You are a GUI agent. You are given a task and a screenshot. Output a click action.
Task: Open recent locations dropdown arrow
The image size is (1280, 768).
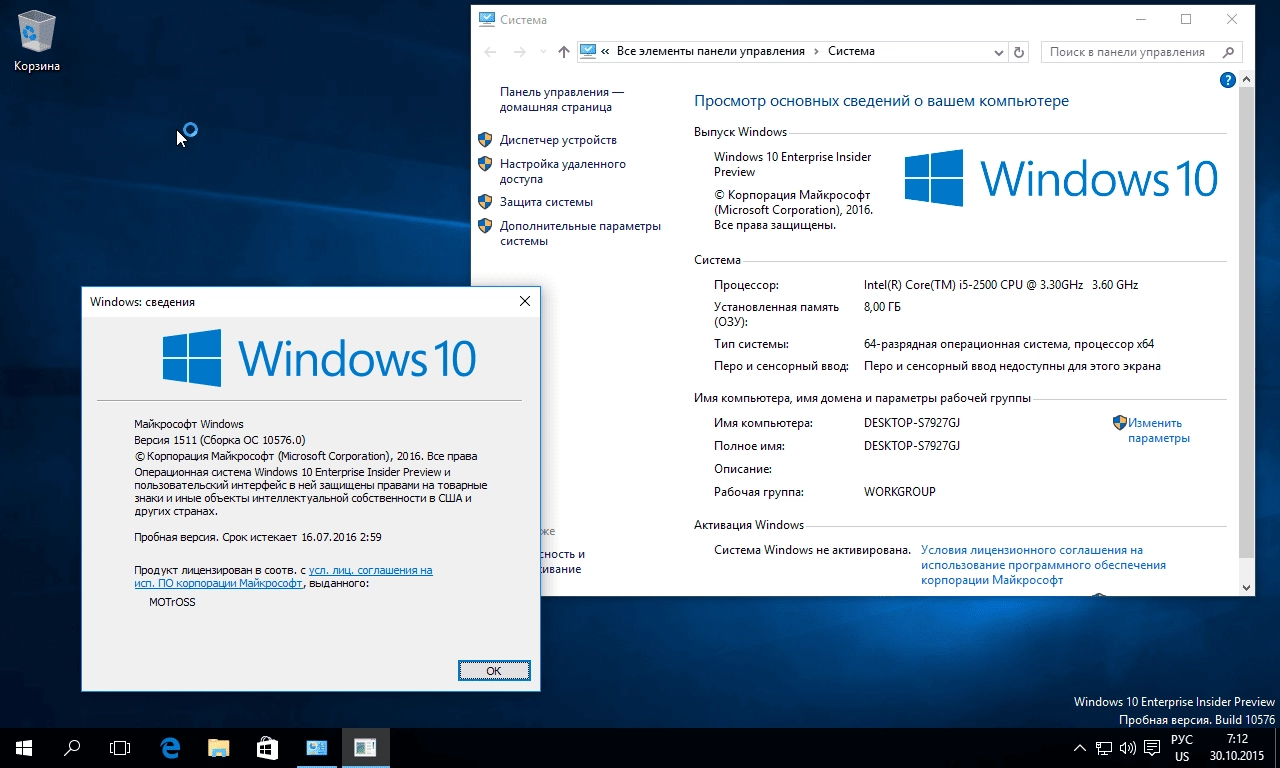(543, 52)
